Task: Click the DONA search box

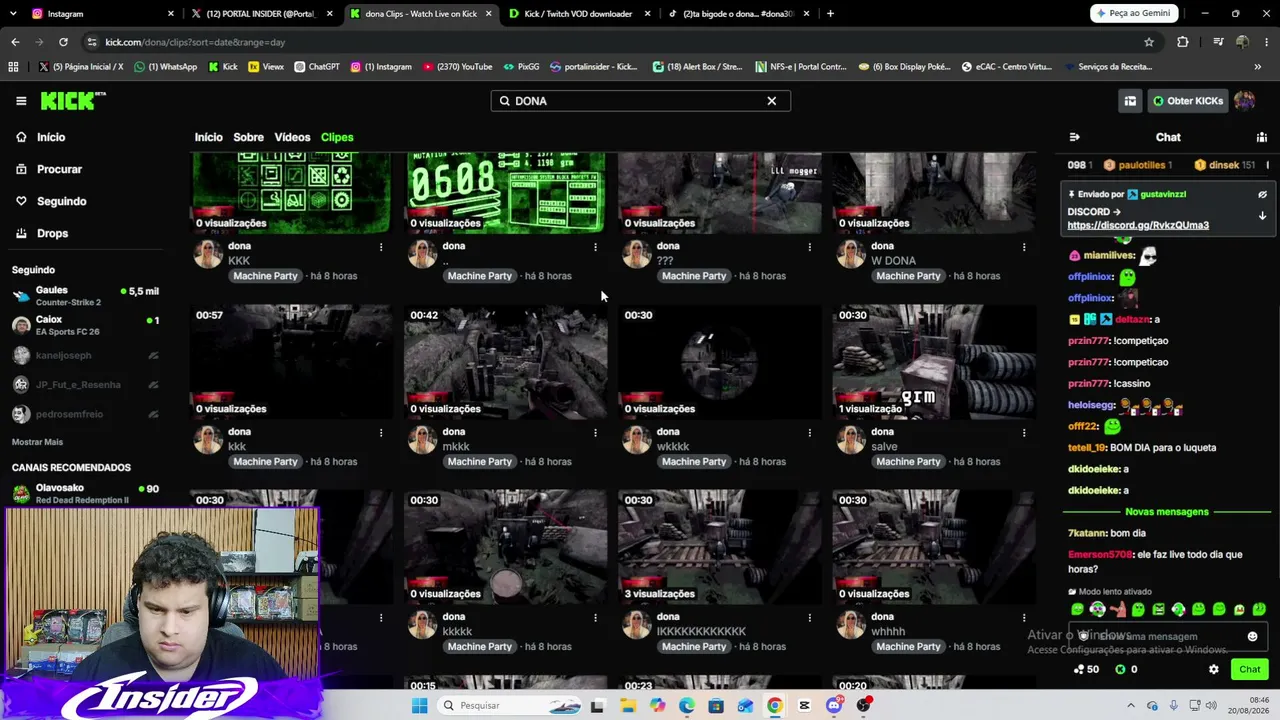Action: 640,101
